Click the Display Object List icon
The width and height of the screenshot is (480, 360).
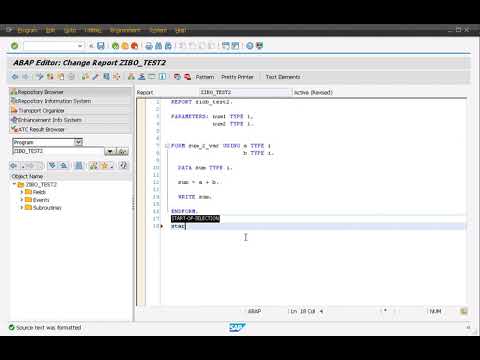point(131,77)
